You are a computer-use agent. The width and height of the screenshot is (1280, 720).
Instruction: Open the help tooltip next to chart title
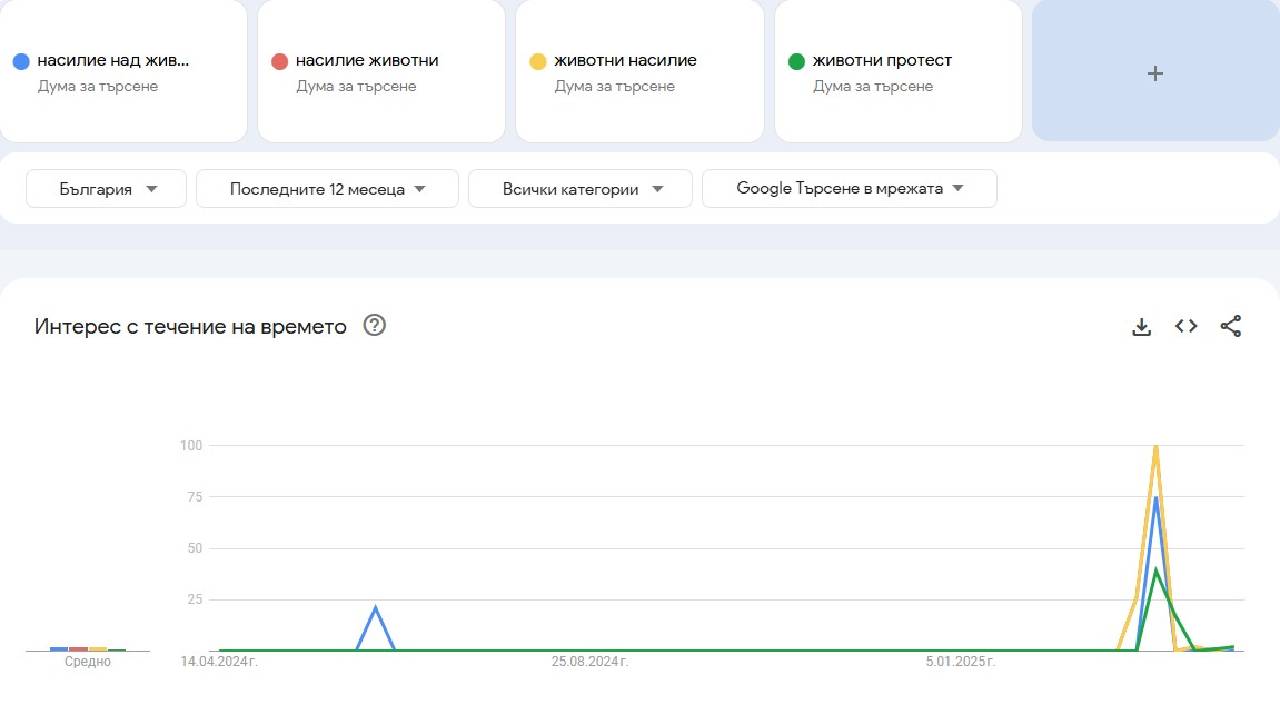pyautogui.click(x=374, y=325)
